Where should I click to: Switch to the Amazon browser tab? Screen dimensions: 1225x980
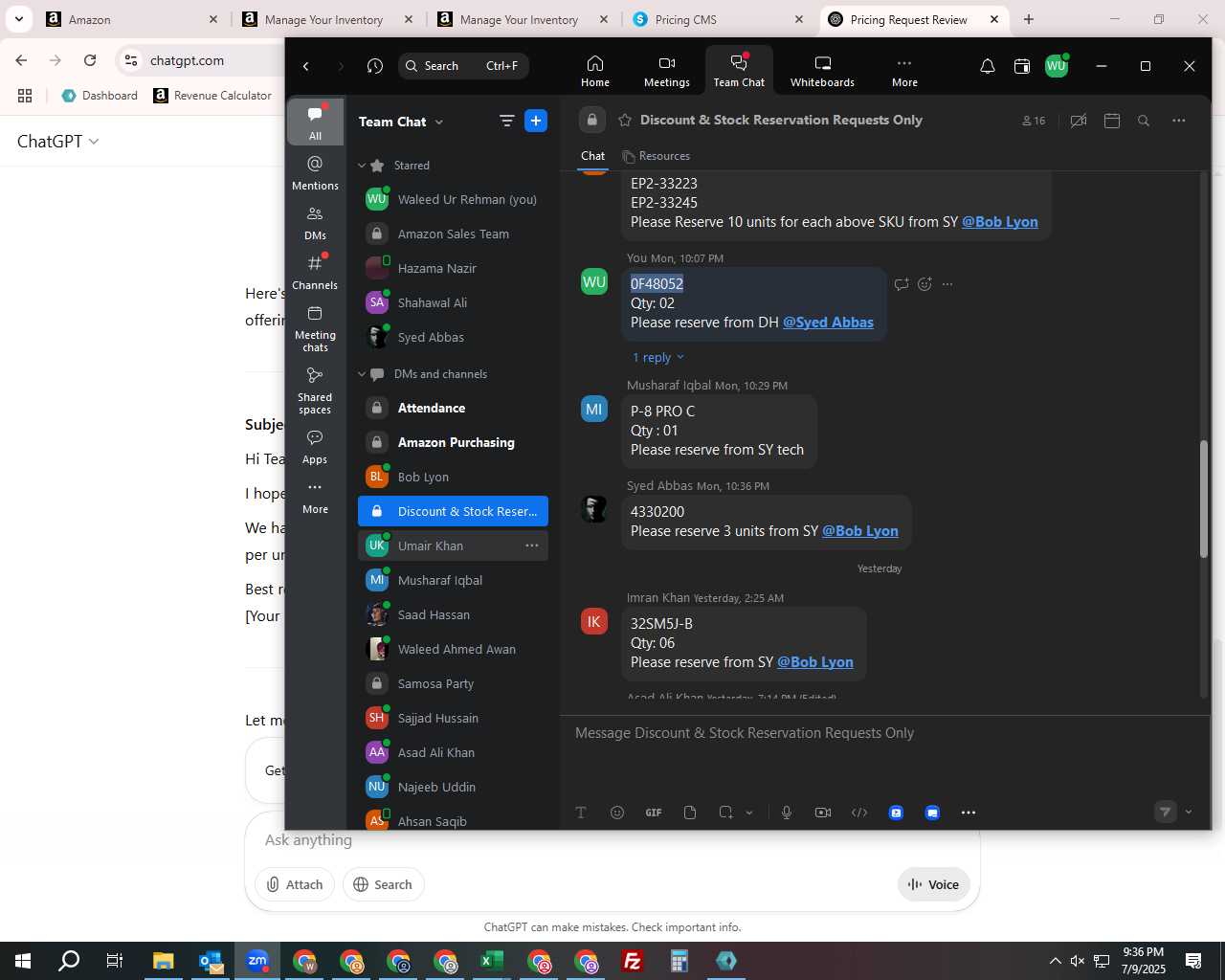click(x=133, y=19)
